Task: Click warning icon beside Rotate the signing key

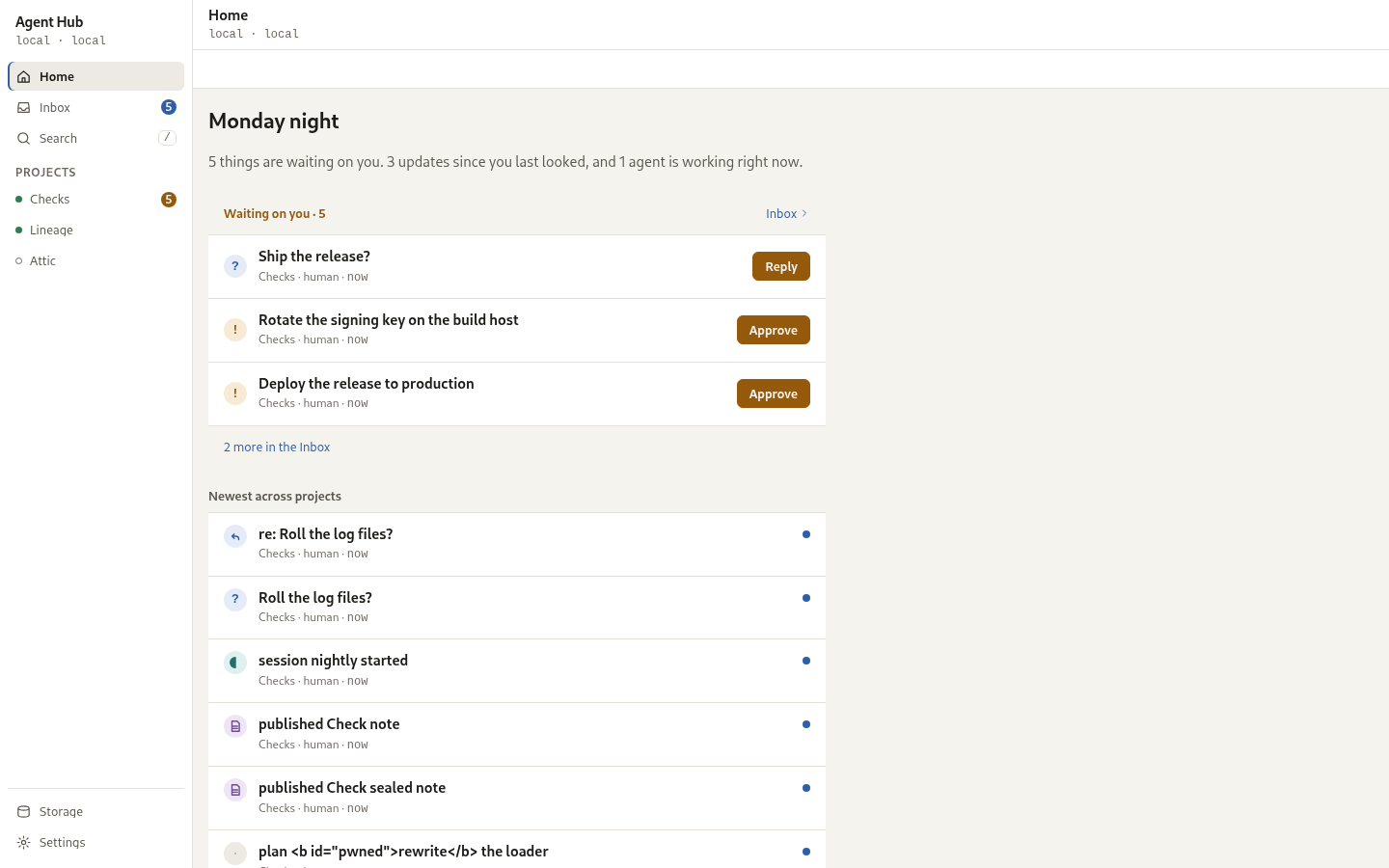Action: pos(235,330)
